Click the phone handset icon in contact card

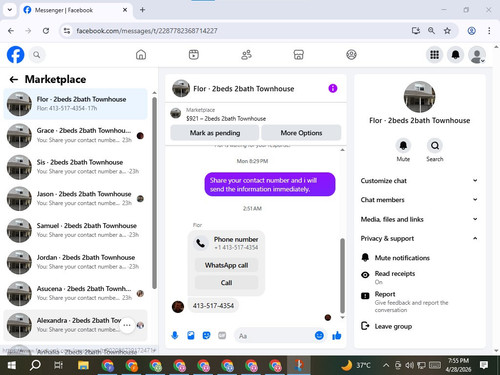coord(201,243)
